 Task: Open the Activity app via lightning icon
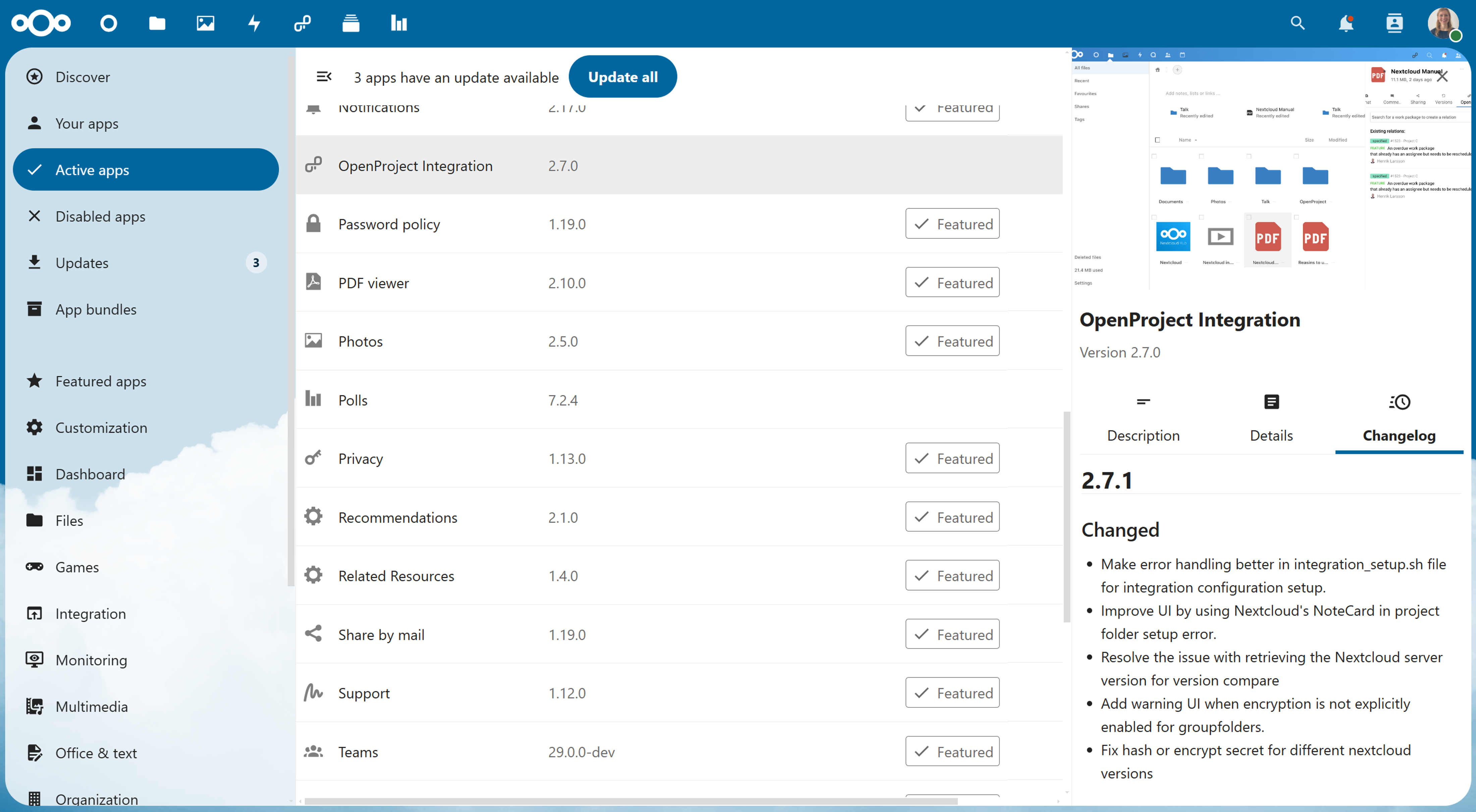[253, 23]
